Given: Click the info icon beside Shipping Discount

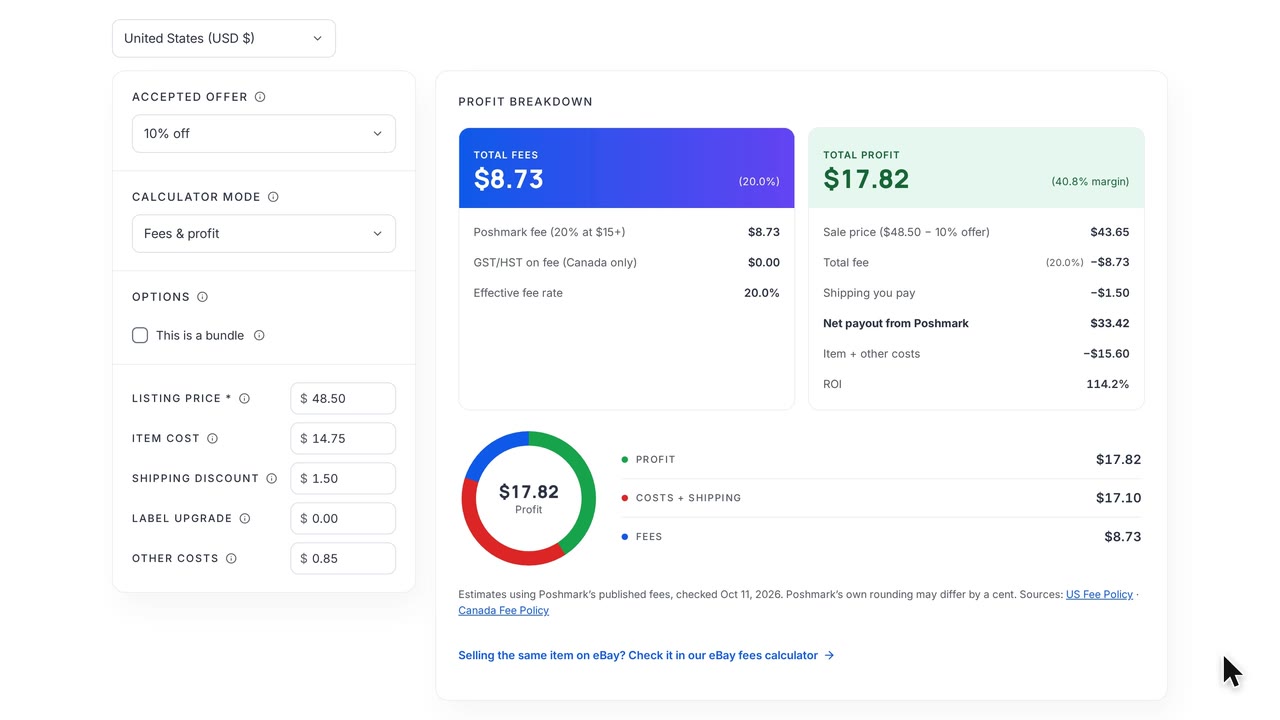Looking at the screenshot, I should 271,478.
